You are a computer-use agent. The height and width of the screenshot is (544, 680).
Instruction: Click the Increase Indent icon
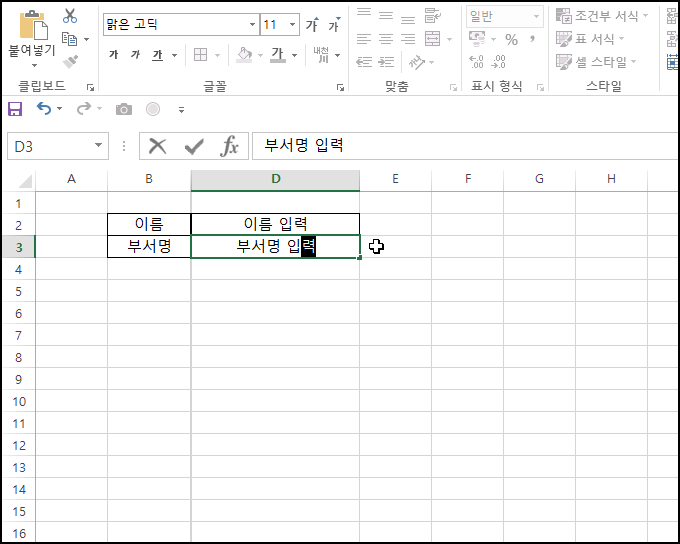pos(386,62)
